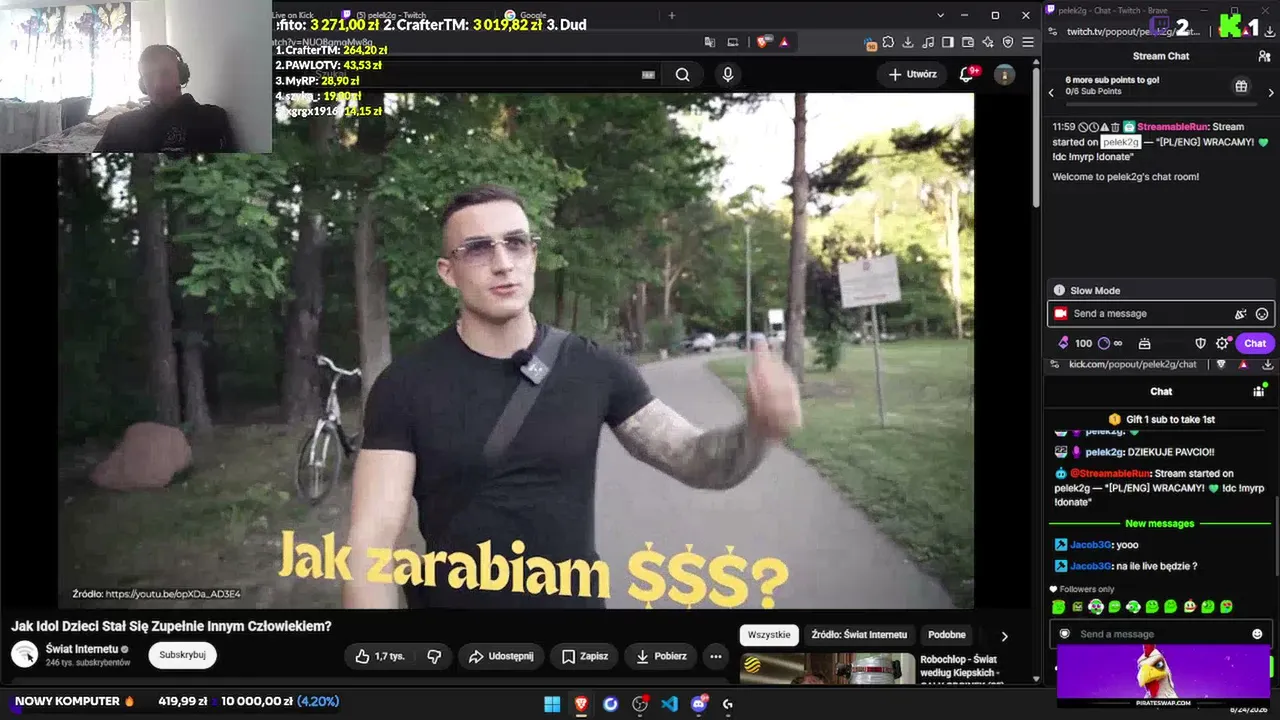1280x720 pixels.
Task: Open YouTube notifications bell
Action: pos(967,74)
